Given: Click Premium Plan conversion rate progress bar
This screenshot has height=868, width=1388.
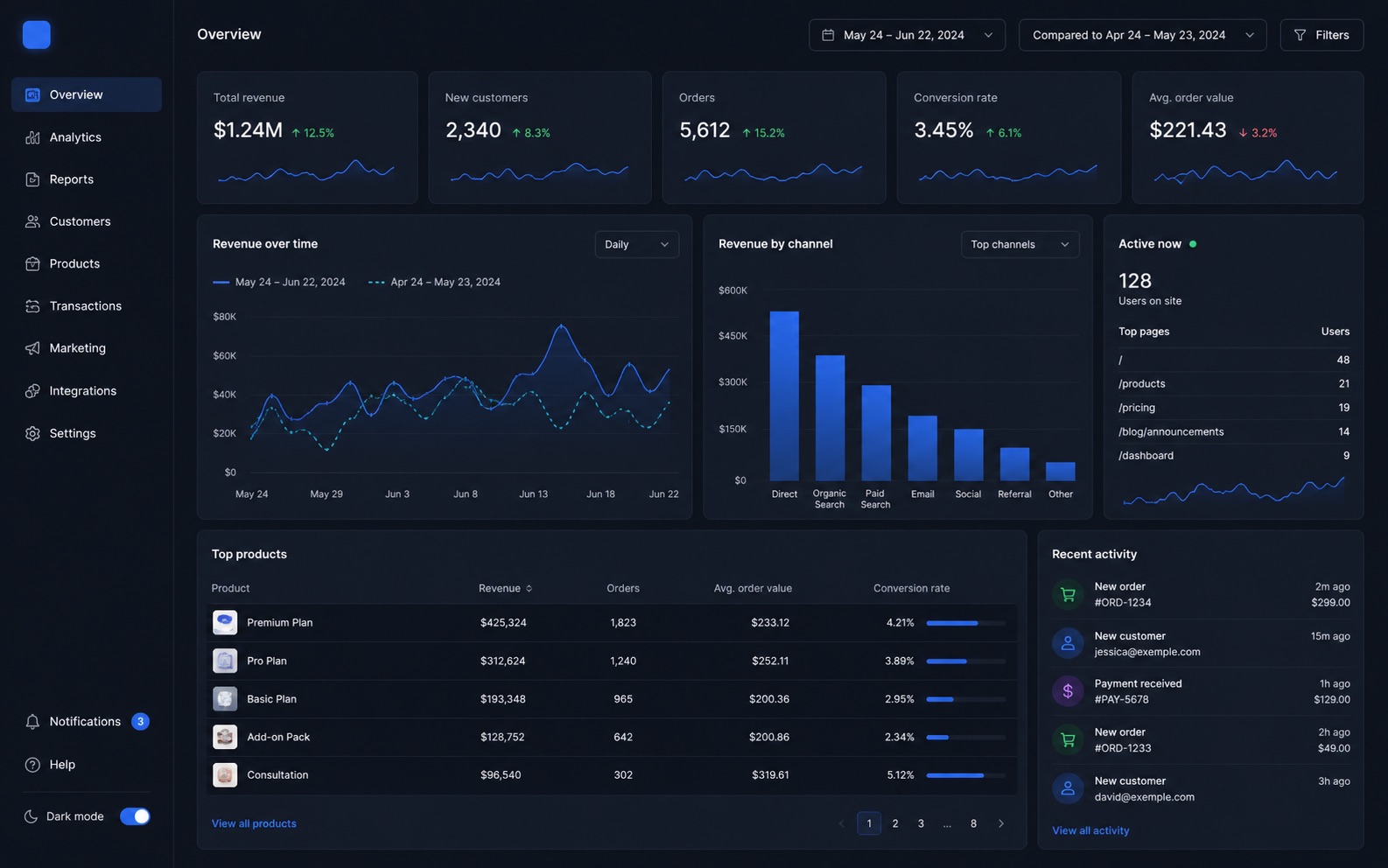Looking at the screenshot, I should pos(966,623).
